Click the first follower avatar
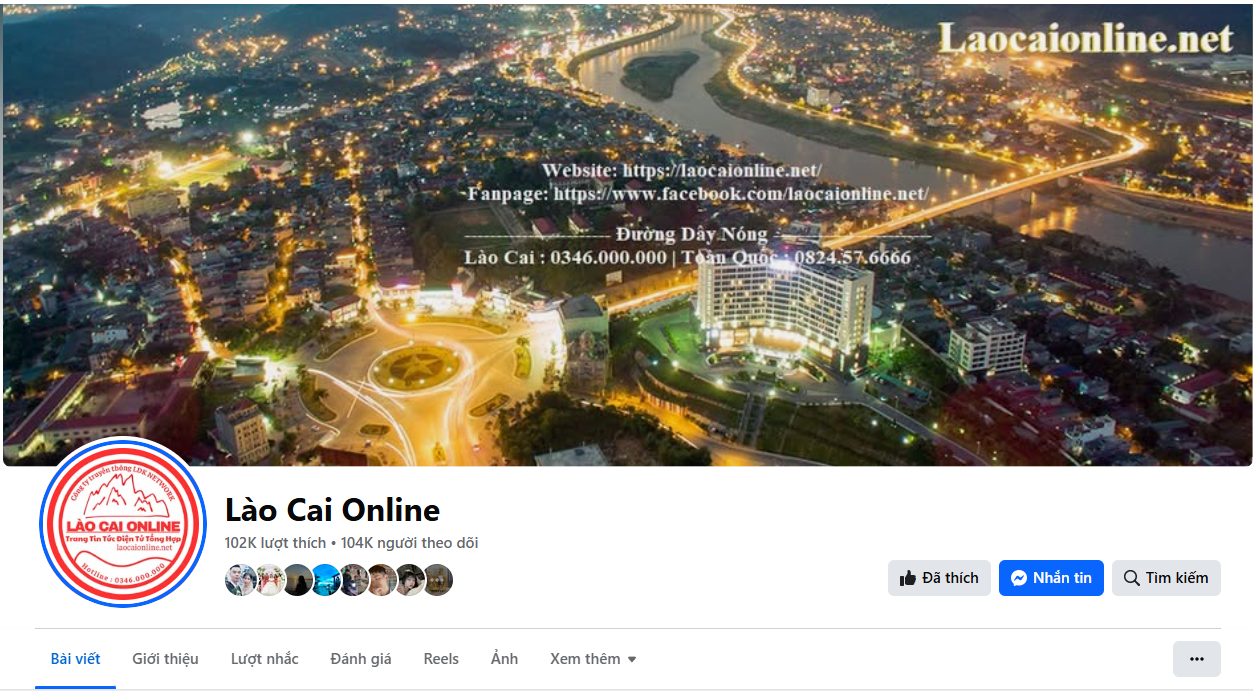This screenshot has height=691, width=1253. coord(240,580)
